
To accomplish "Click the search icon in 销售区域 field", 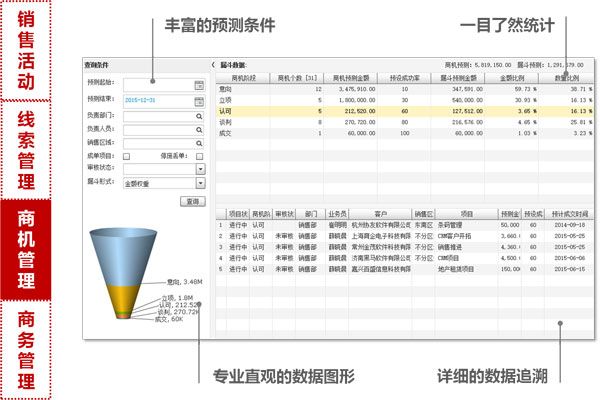I will [200, 143].
